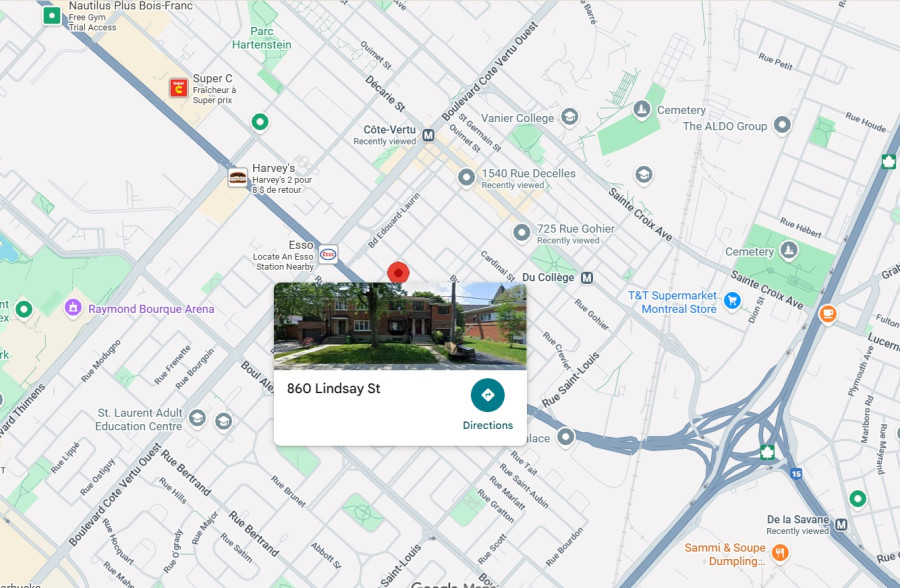Click the Directions button icon
Image resolution: width=900 pixels, height=588 pixels.
coord(487,395)
